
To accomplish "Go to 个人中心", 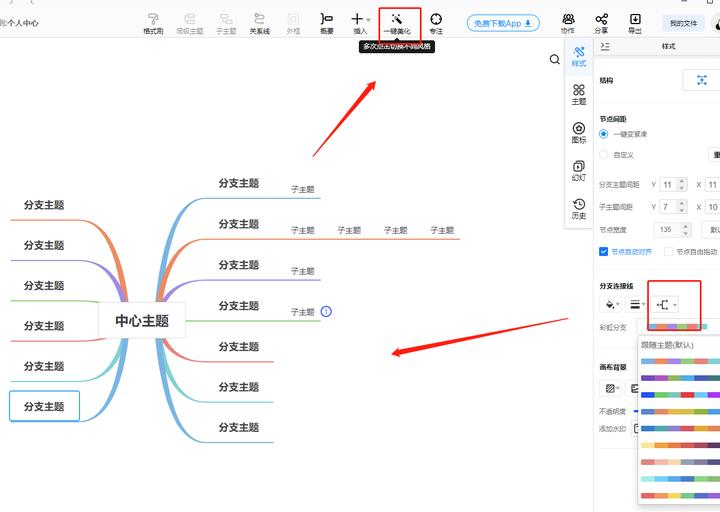I will [x=22, y=23].
